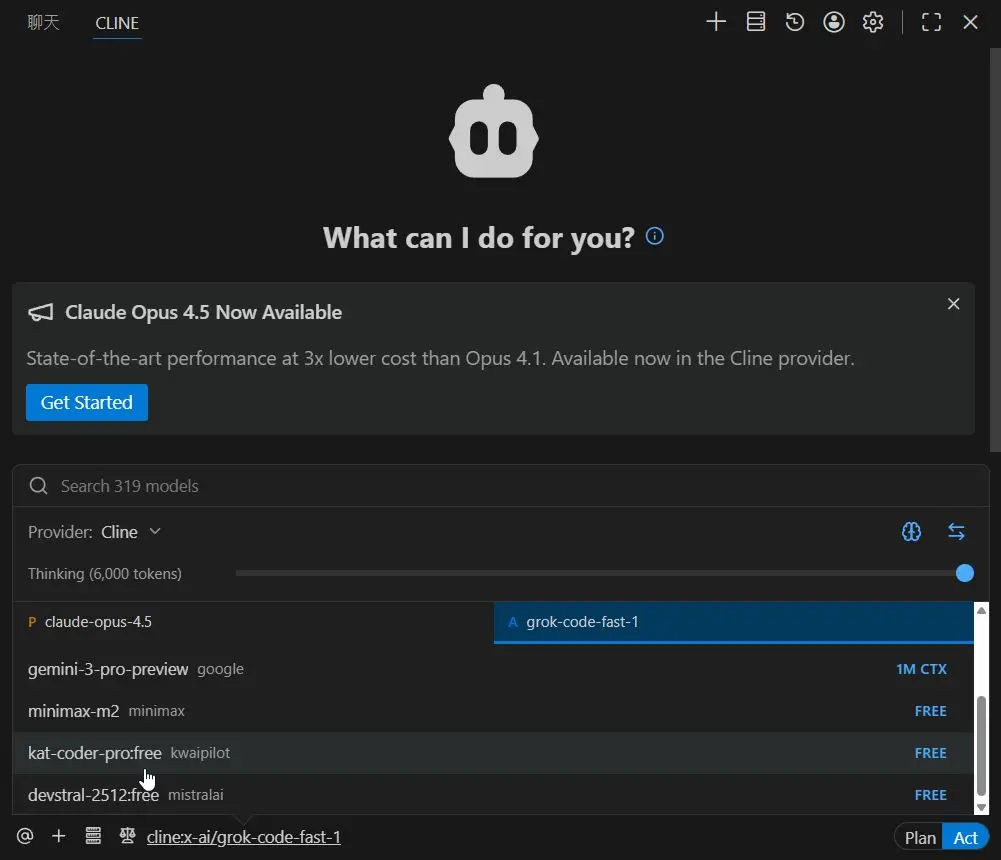Image resolution: width=1001 pixels, height=860 pixels.
Task: Open the task history clock icon
Action: pyautogui.click(x=795, y=22)
